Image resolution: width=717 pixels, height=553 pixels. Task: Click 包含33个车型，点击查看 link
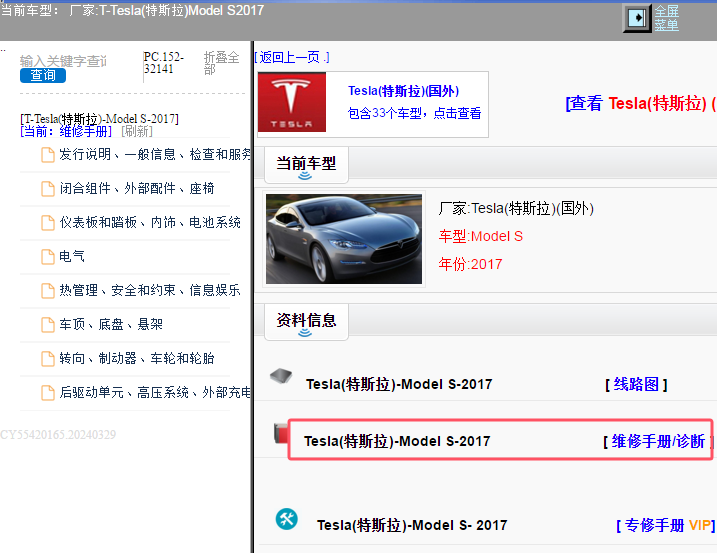point(414,113)
